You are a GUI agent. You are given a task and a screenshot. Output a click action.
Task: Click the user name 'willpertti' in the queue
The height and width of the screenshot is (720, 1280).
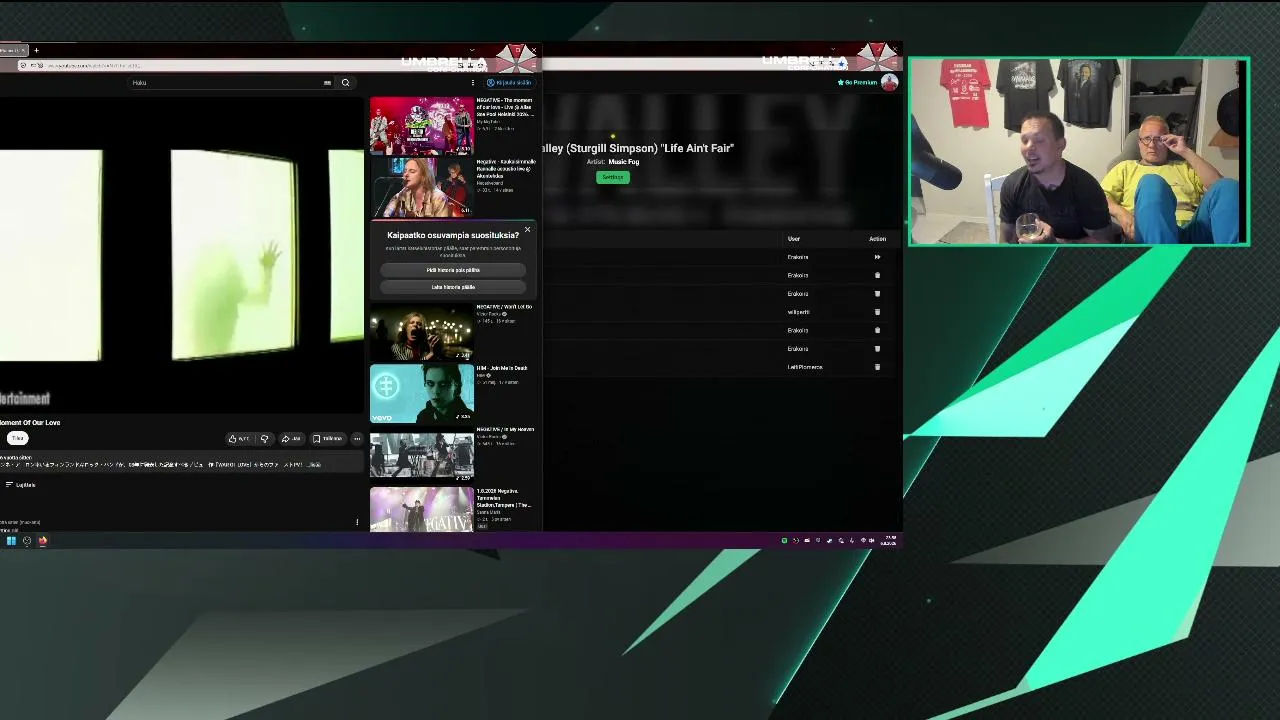[798, 312]
